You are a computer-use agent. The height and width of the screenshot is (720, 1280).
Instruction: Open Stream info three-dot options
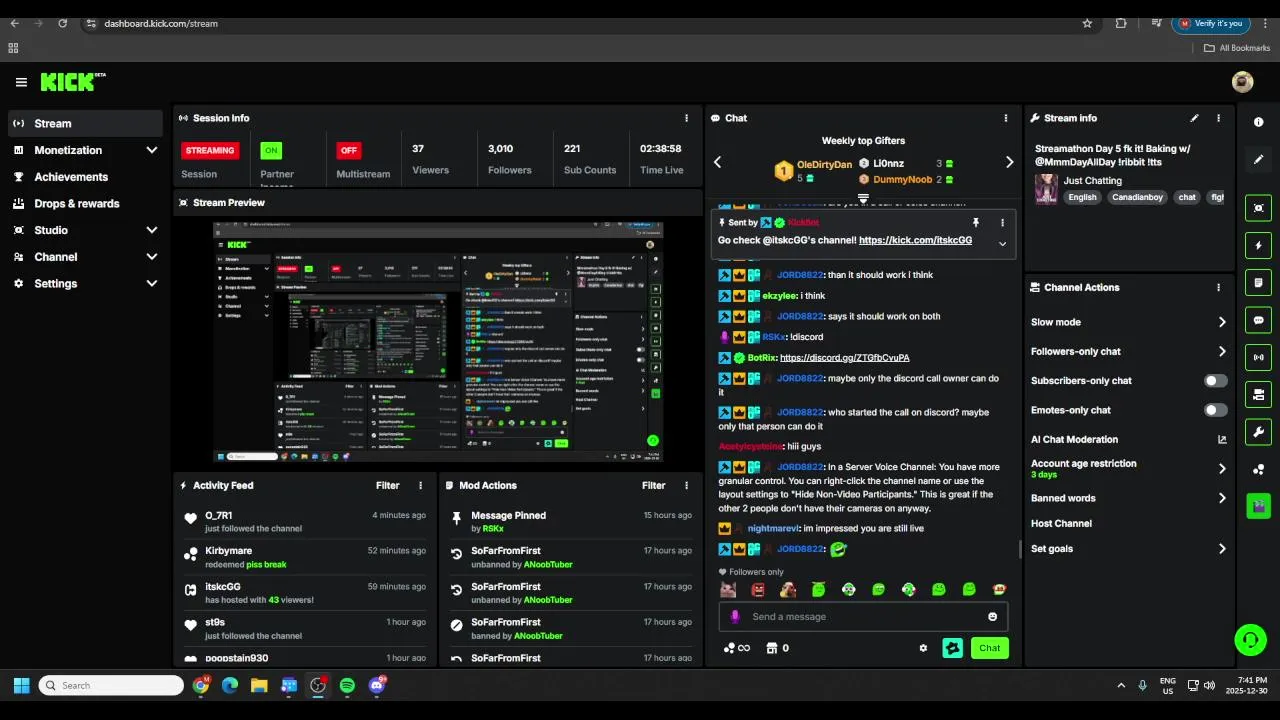tap(1218, 118)
